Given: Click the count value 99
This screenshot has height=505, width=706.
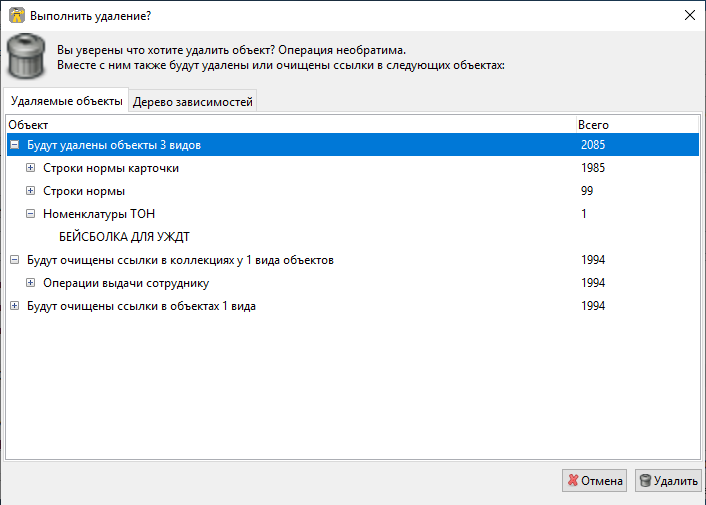Looking at the screenshot, I should (587, 191).
